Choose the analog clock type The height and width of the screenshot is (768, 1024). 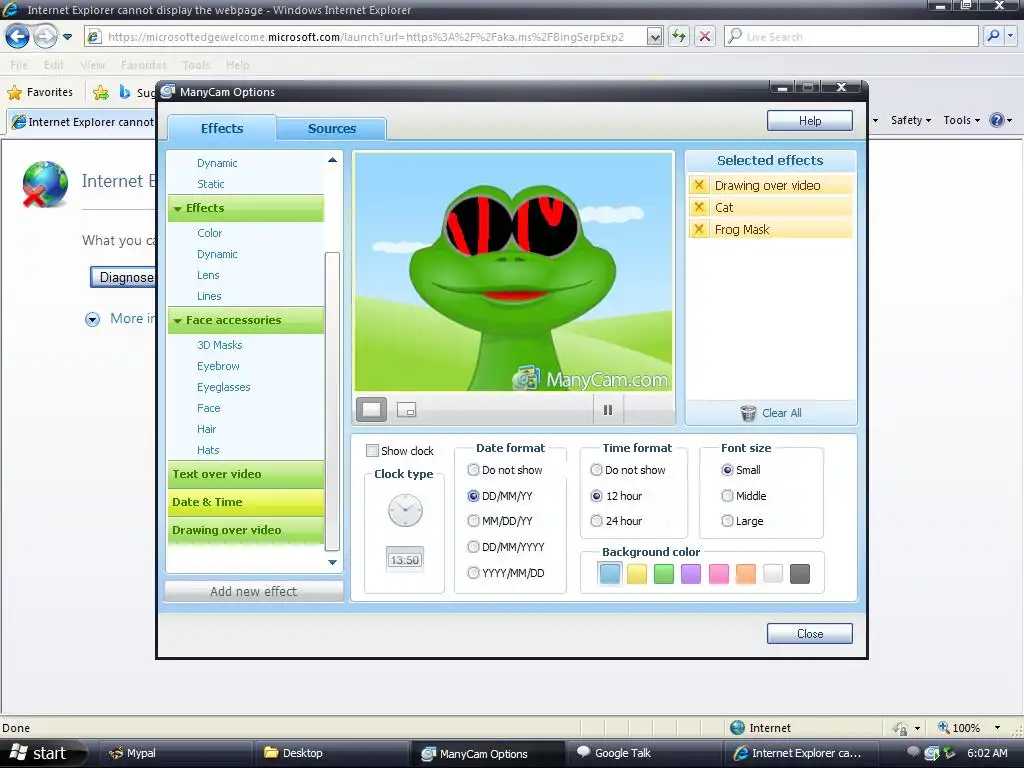405,510
